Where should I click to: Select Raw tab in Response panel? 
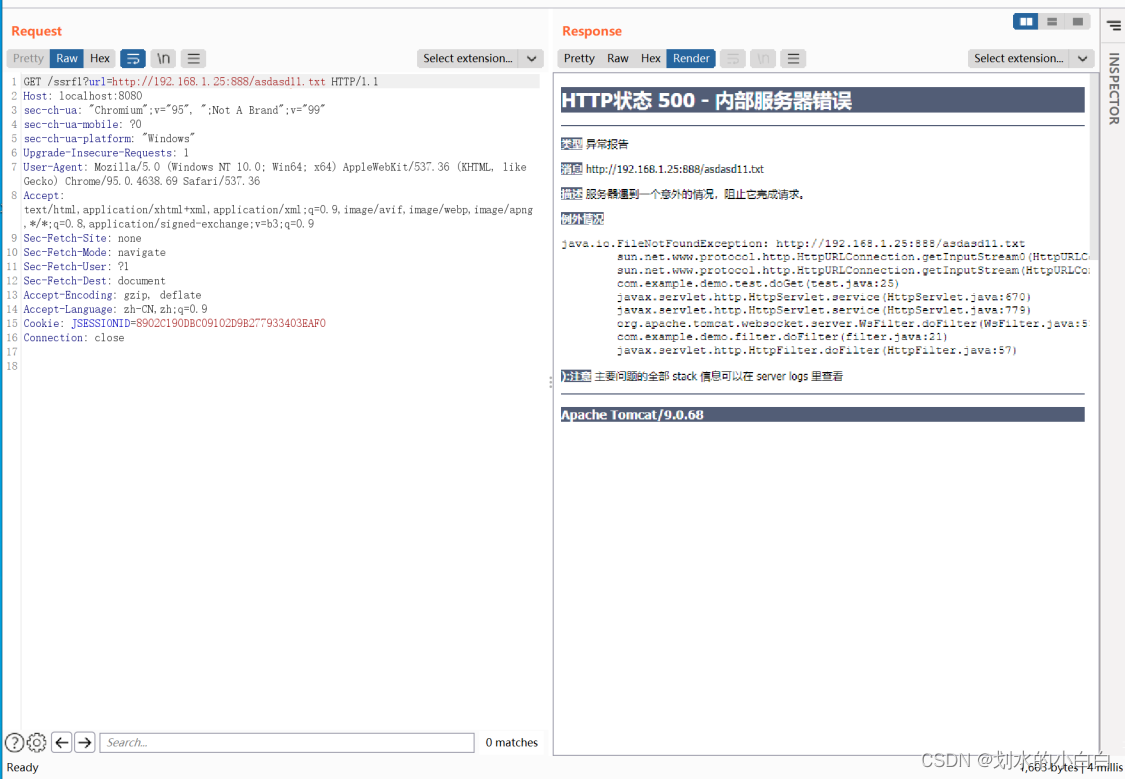click(618, 59)
